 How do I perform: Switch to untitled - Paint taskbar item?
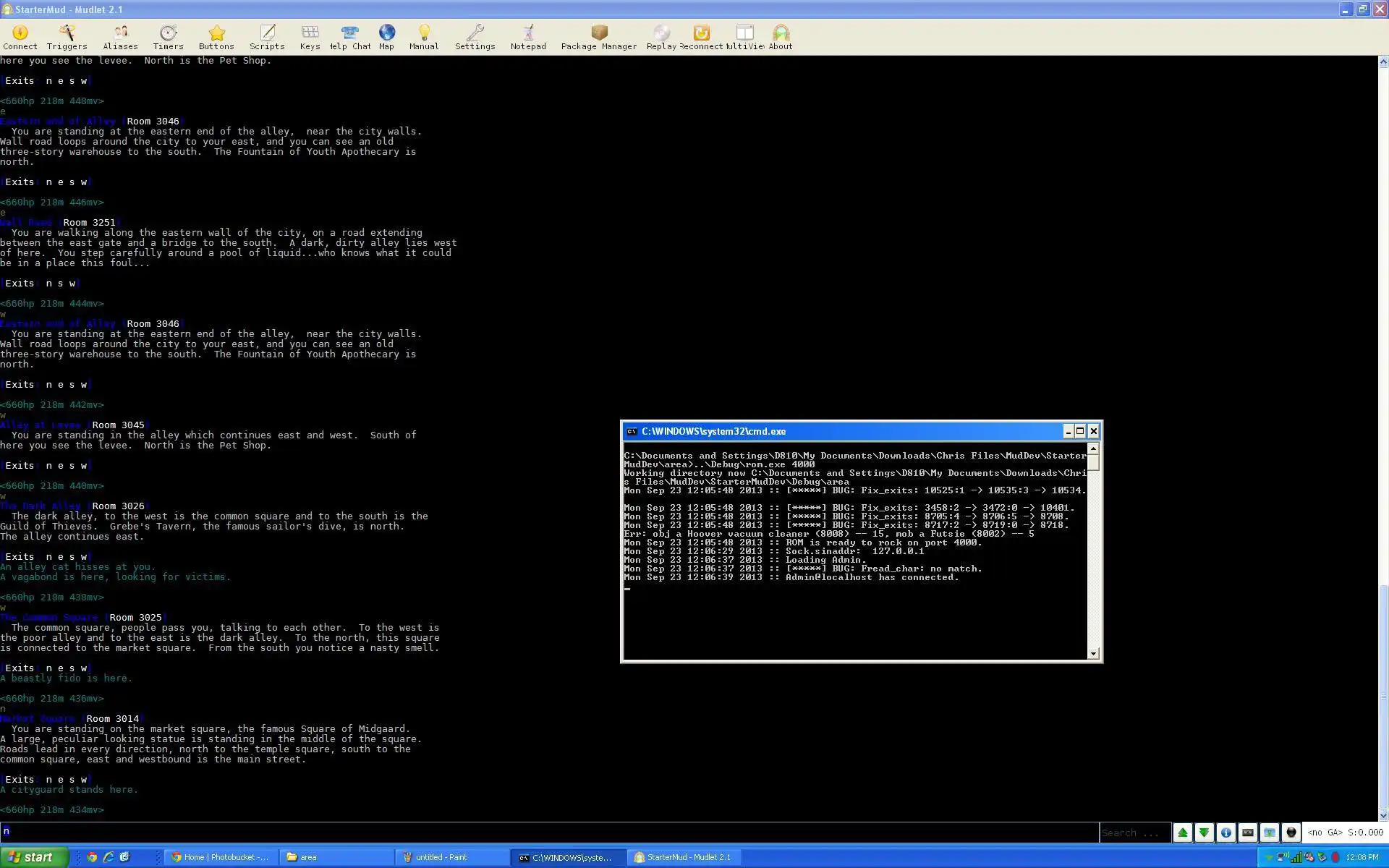pyautogui.click(x=452, y=857)
